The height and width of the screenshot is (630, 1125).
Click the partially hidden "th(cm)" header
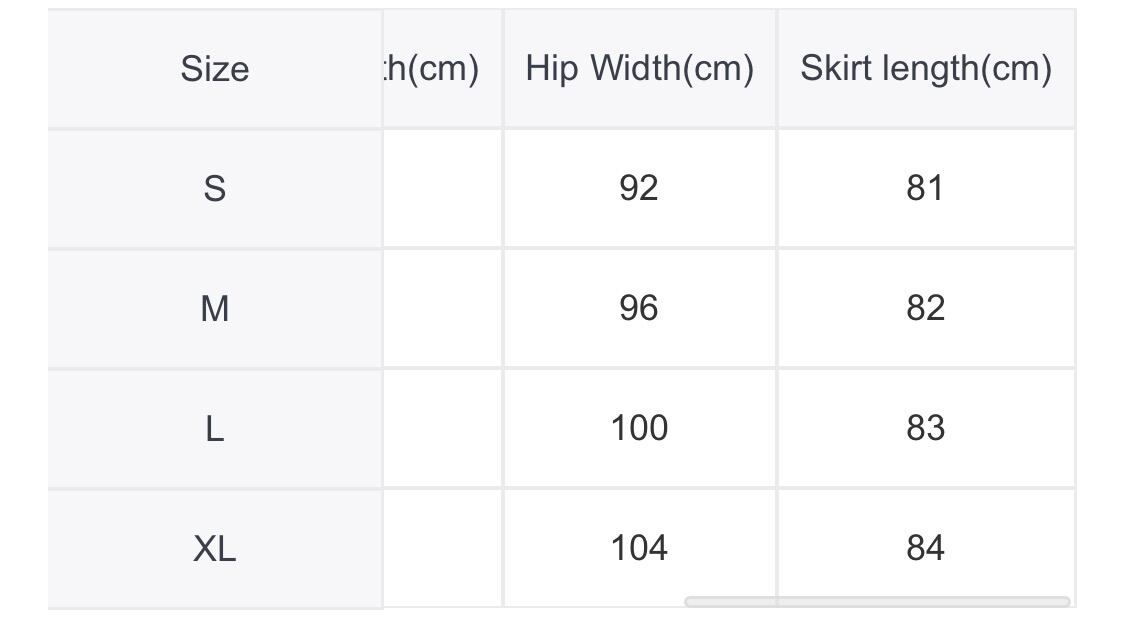(x=432, y=69)
